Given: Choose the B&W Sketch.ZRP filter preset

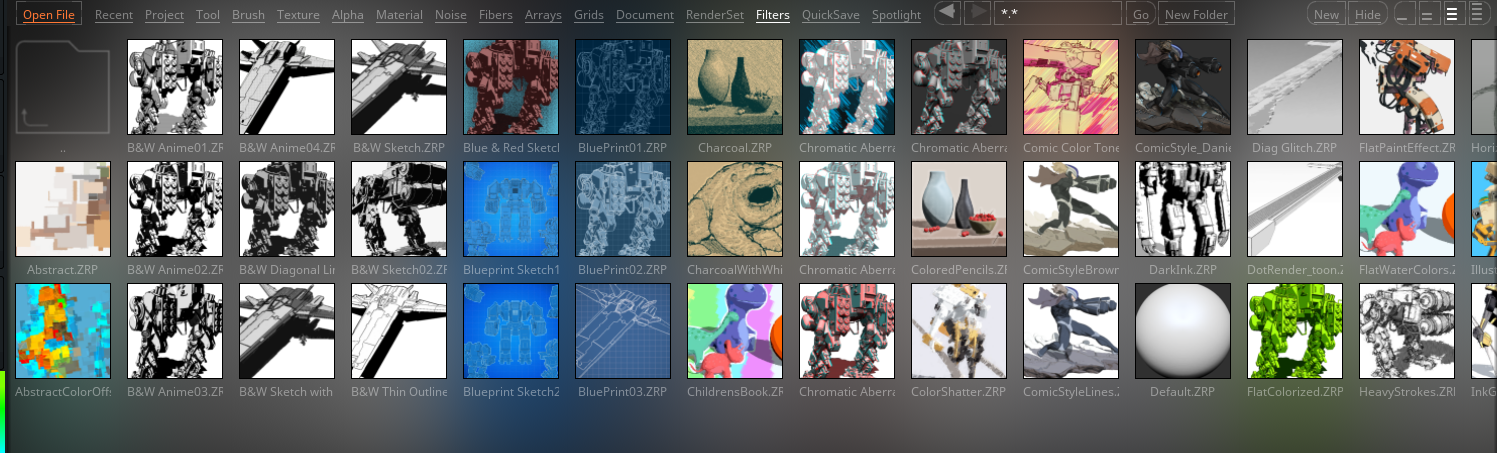Looking at the screenshot, I should click(399, 87).
